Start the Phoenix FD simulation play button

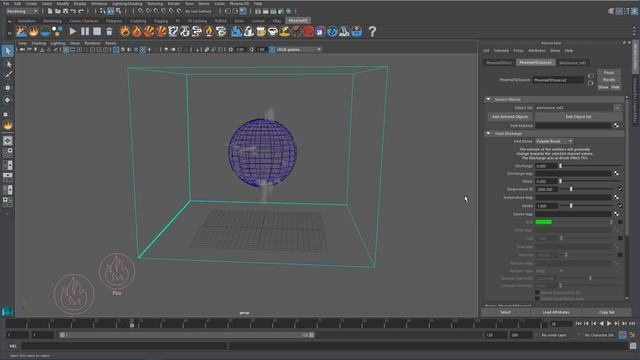tap(73, 31)
